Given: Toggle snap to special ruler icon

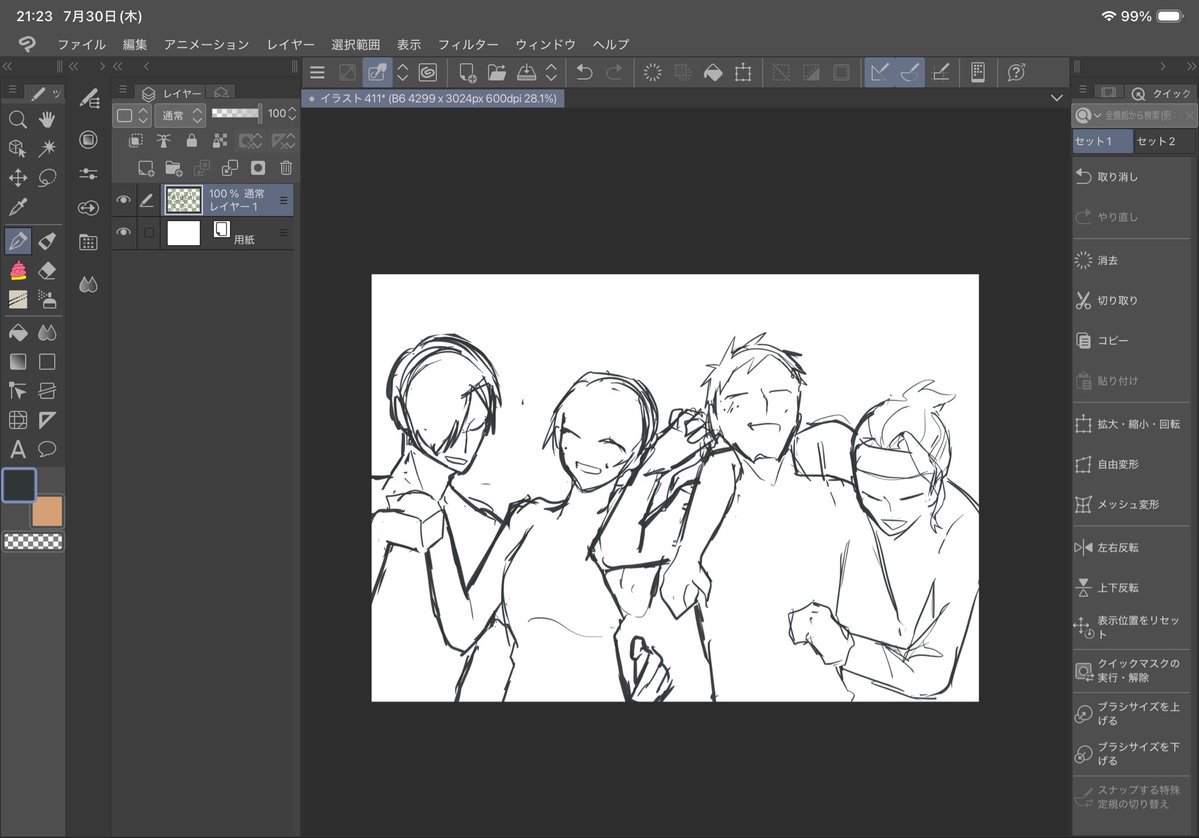Looking at the screenshot, I should pyautogui.click(x=910, y=73).
